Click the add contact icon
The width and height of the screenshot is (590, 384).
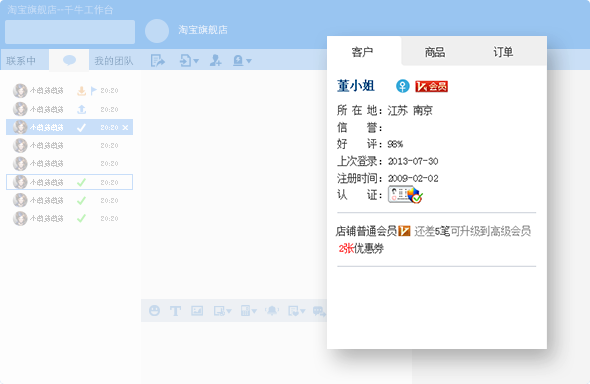tap(216, 60)
